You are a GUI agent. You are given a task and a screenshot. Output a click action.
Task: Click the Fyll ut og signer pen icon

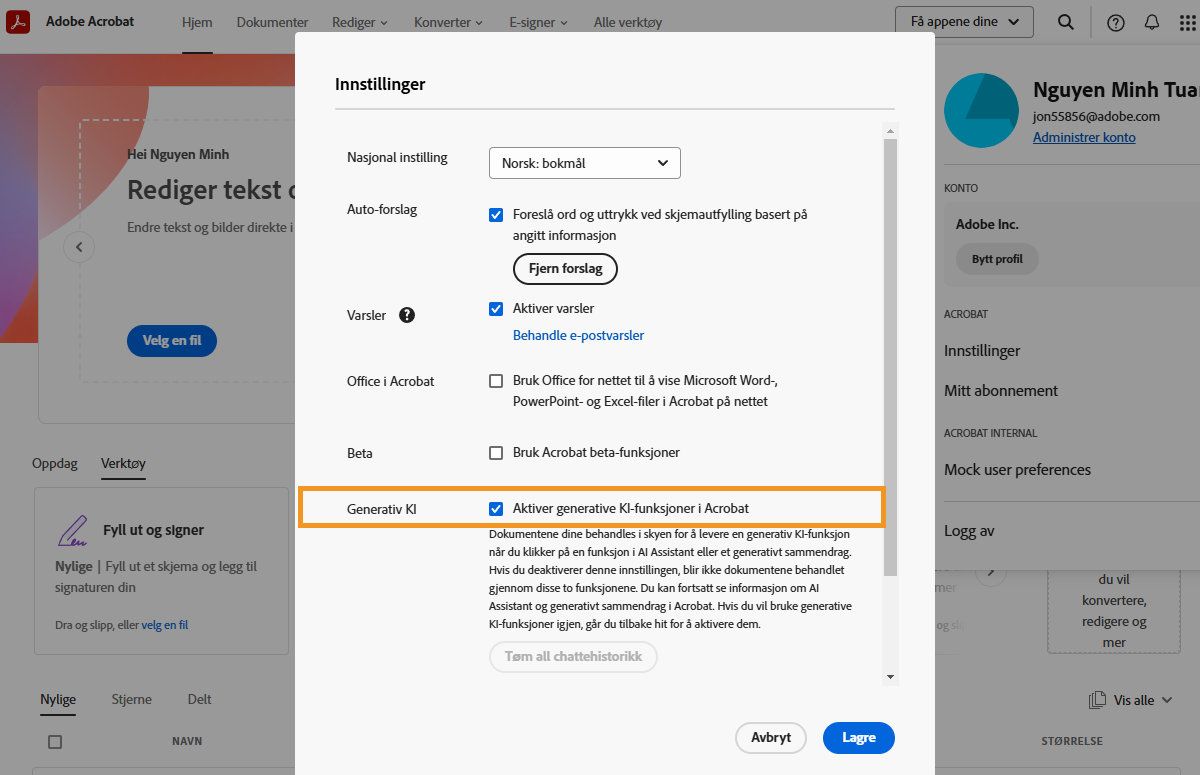pos(72,531)
